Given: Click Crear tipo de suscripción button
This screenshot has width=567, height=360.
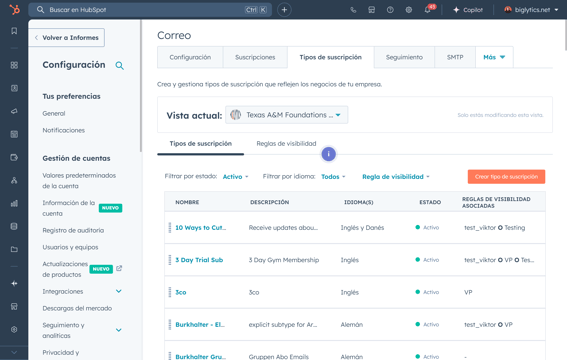Looking at the screenshot, I should 506,177.
